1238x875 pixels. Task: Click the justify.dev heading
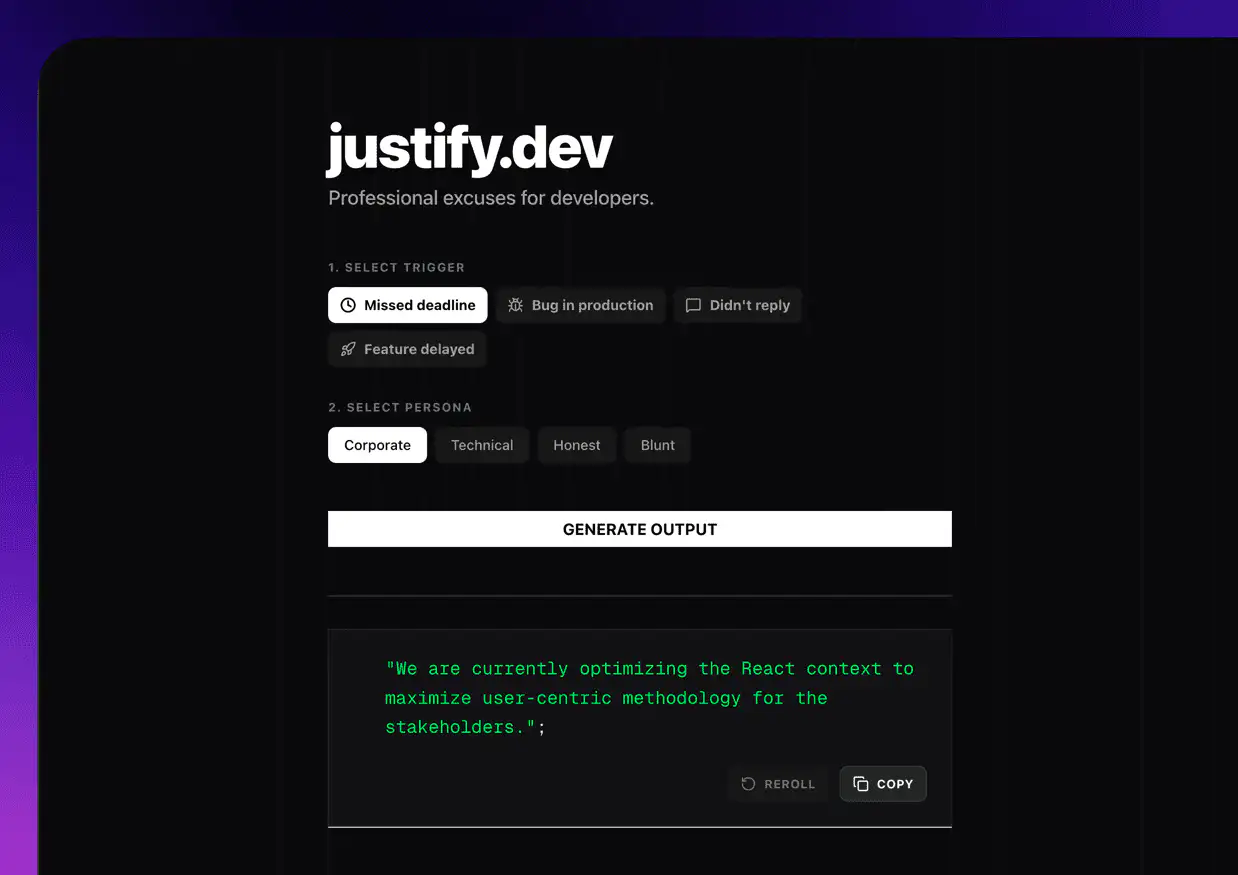[470, 148]
